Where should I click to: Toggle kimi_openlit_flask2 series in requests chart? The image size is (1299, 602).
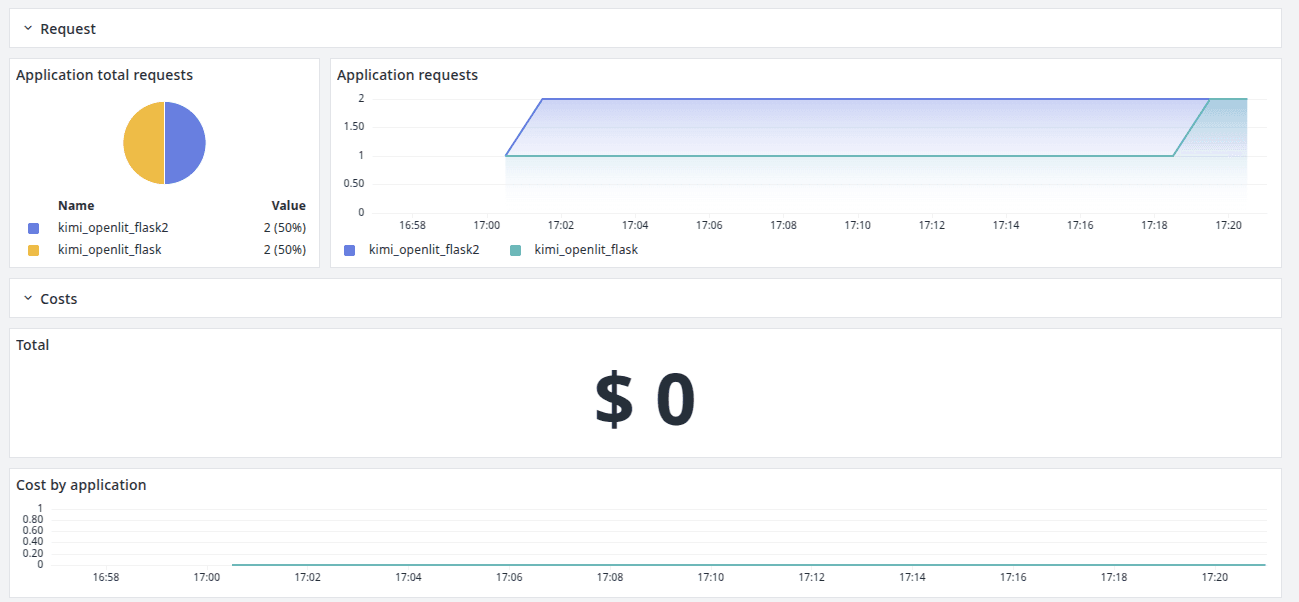[424, 250]
